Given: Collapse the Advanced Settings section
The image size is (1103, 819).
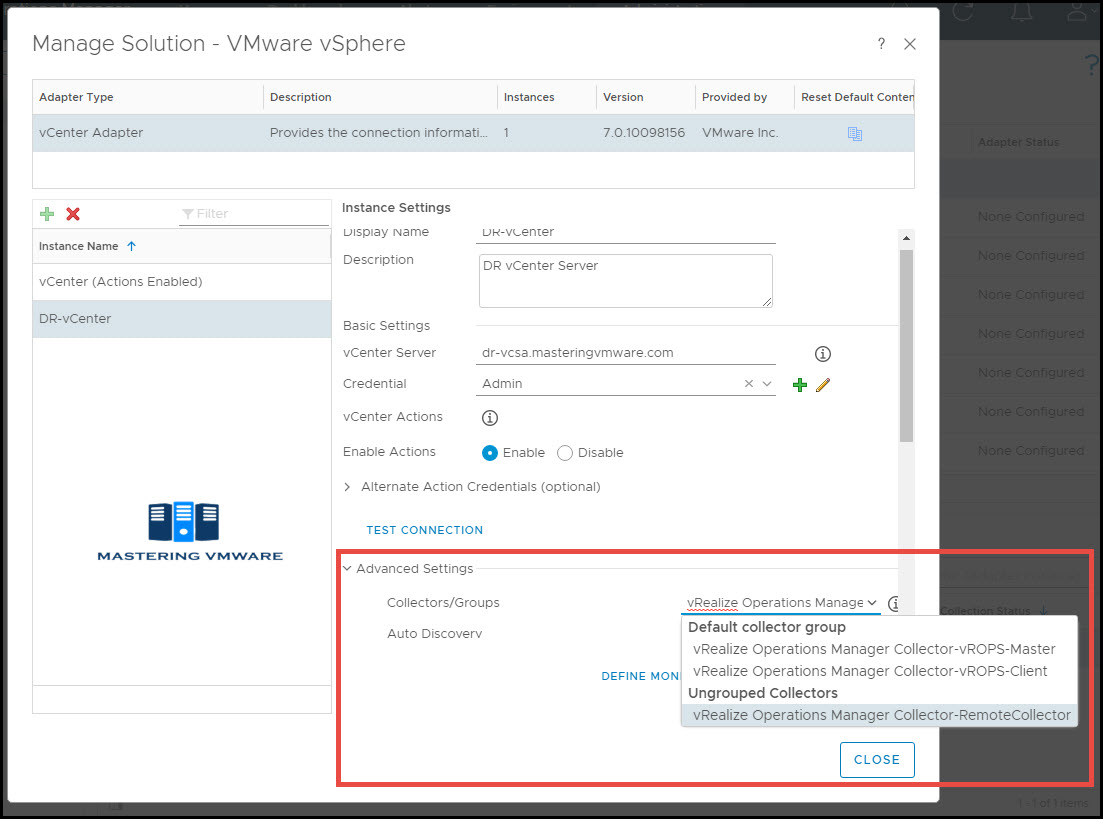Looking at the screenshot, I should click(347, 569).
